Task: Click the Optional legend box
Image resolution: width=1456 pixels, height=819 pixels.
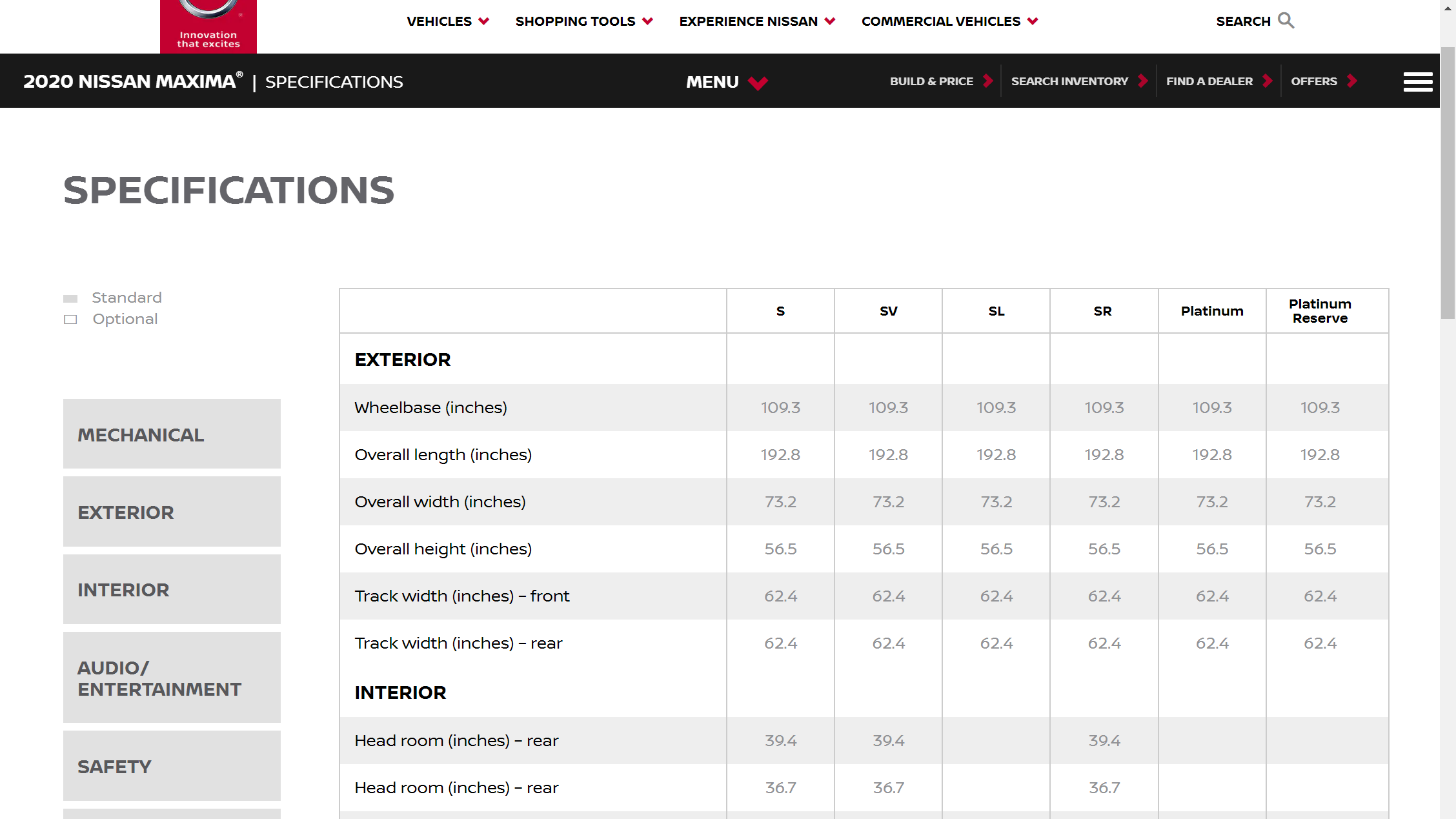Action: (70, 319)
